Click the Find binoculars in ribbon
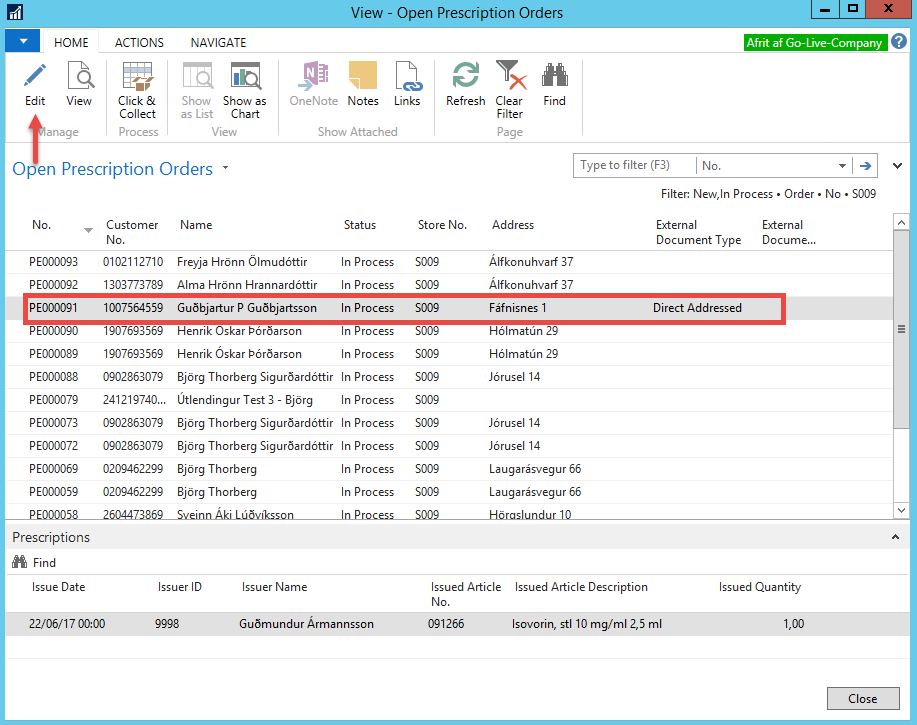 (x=554, y=77)
